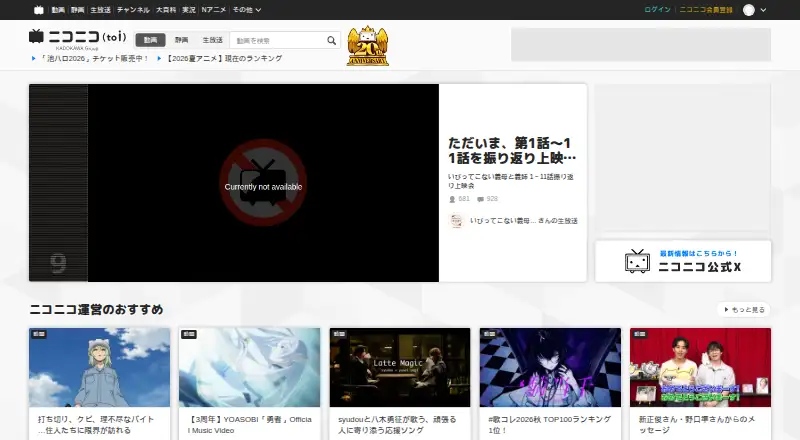Click the ニコニコ会員登録 link
Image resolution: width=800 pixels, height=440 pixels.
[x=706, y=10]
